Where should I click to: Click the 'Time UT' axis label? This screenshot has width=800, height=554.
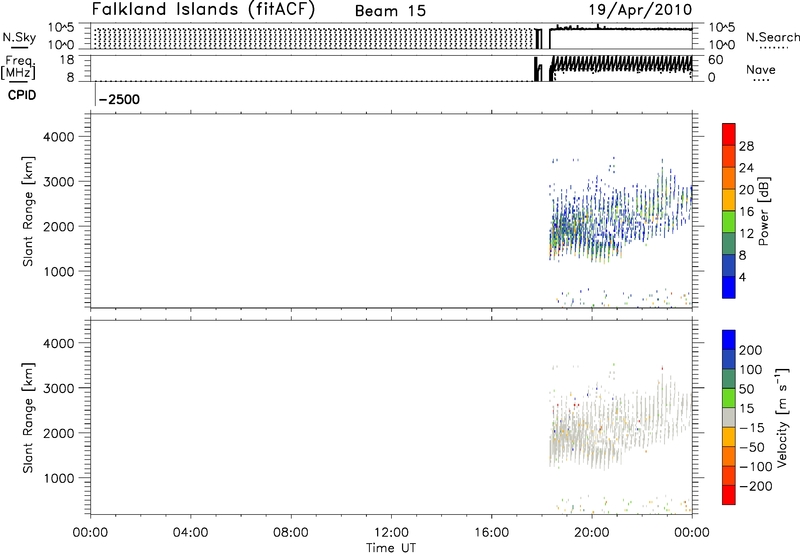(391, 547)
